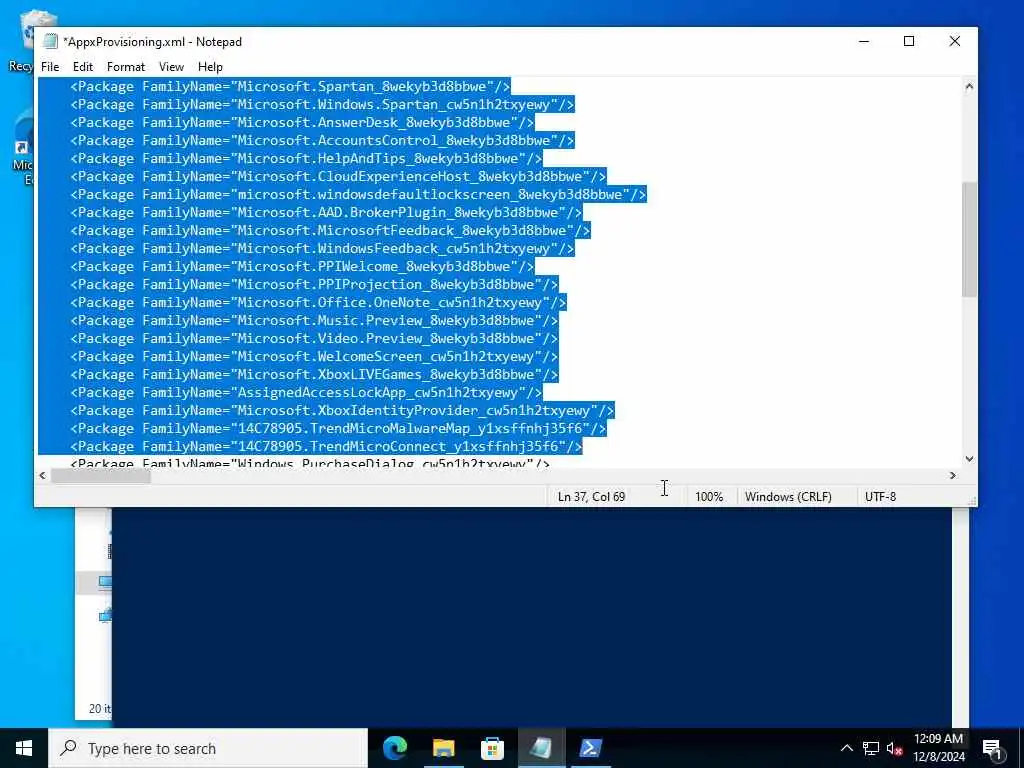Viewport: 1024px width, 768px height.
Task: Click the Microsoft.Video.Preview package line
Action: point(314,338)
